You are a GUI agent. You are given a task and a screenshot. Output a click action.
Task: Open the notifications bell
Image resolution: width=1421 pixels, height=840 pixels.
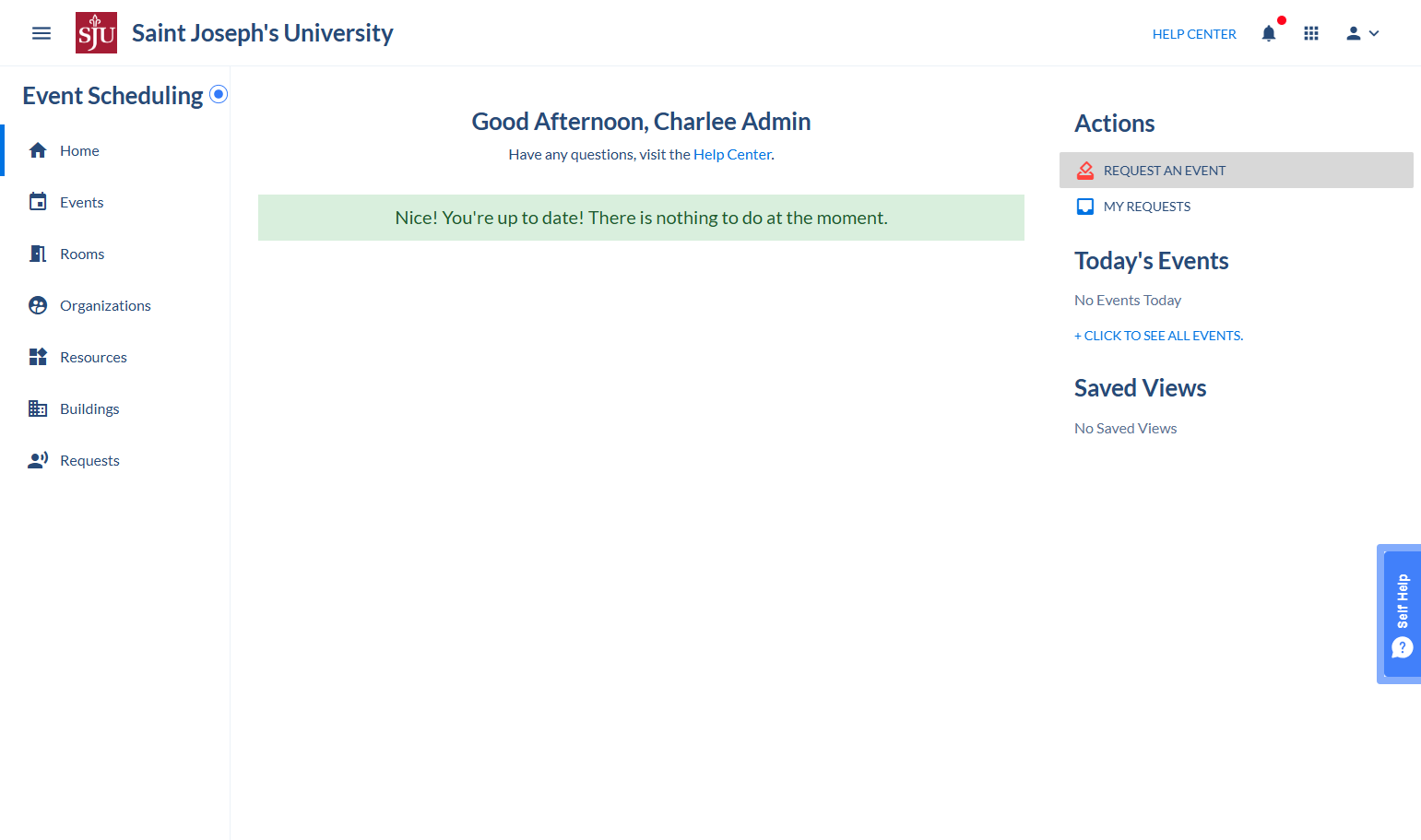[x=1269, y=33]
